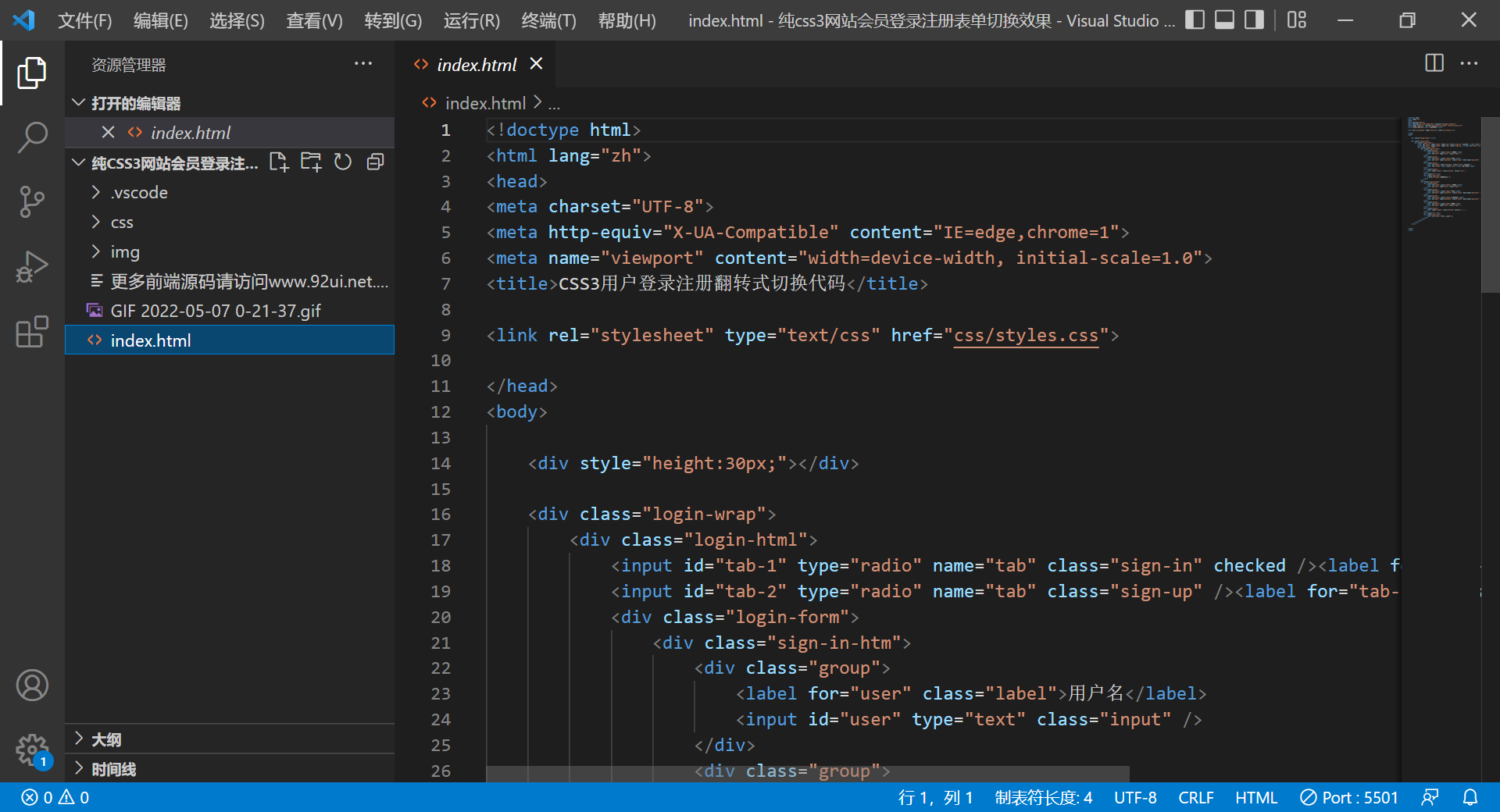The width and height of the screenshot is (1500, 812).
Task: Click the feedback icon in status bar
Action: pos(1430,797)
